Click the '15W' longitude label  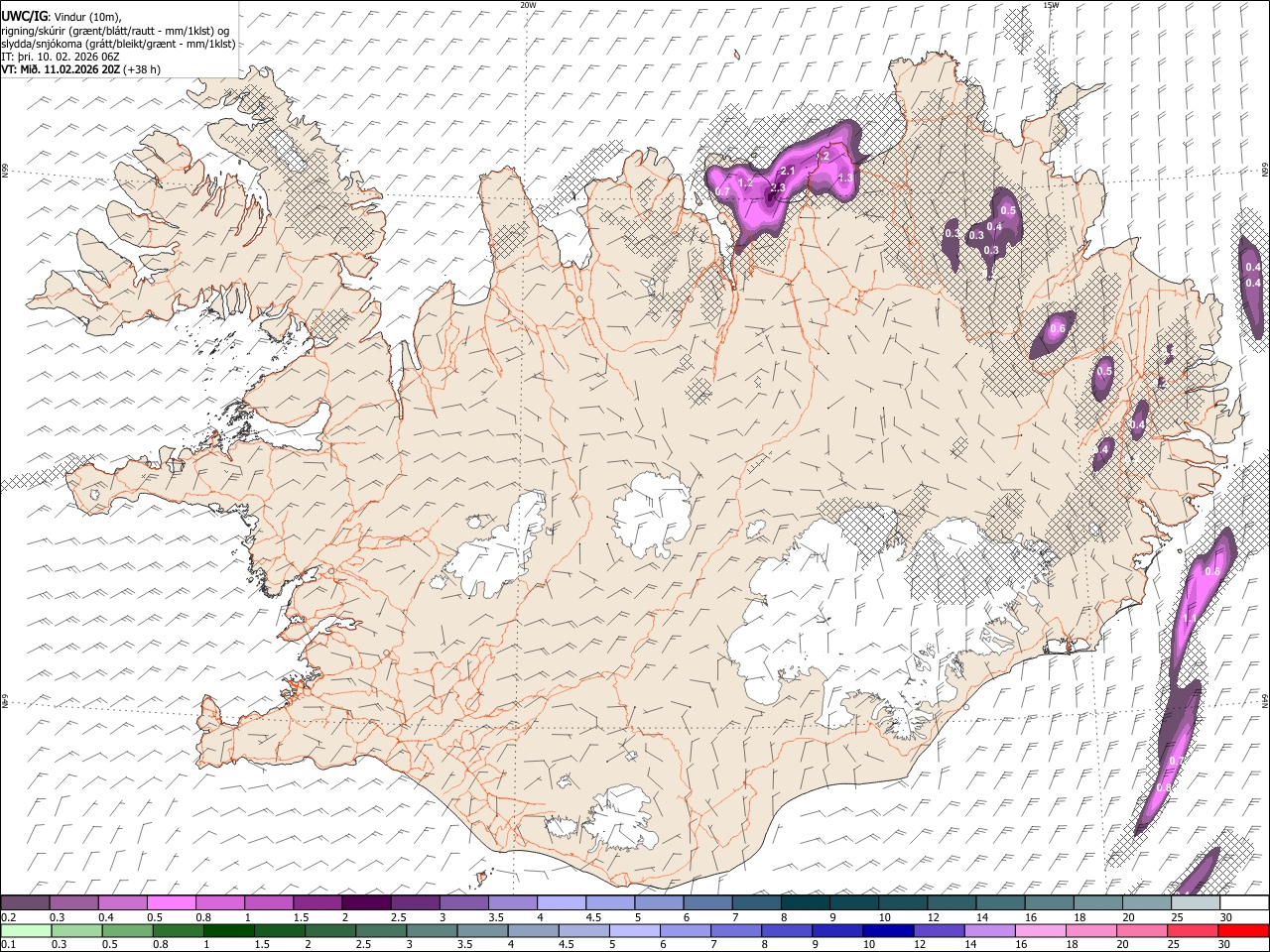coord(1051,5)
